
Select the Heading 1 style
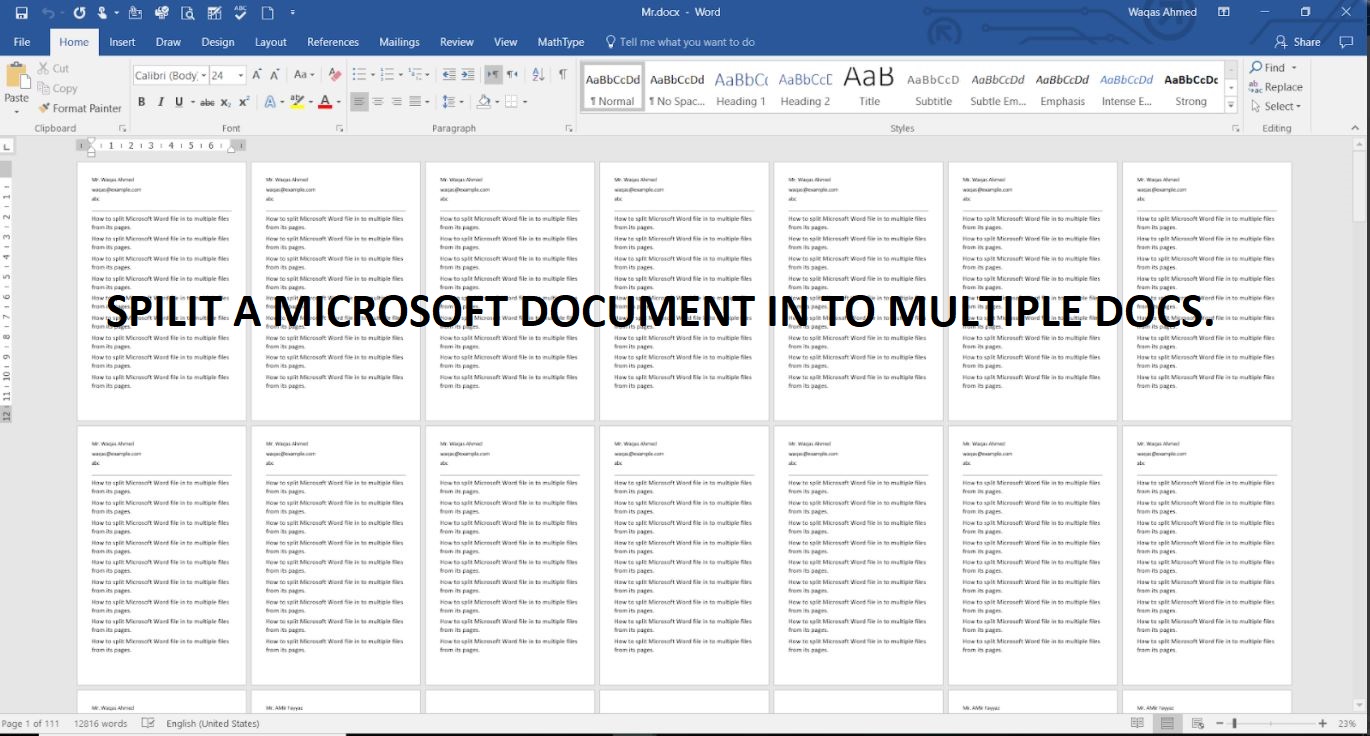coord(740,88)
